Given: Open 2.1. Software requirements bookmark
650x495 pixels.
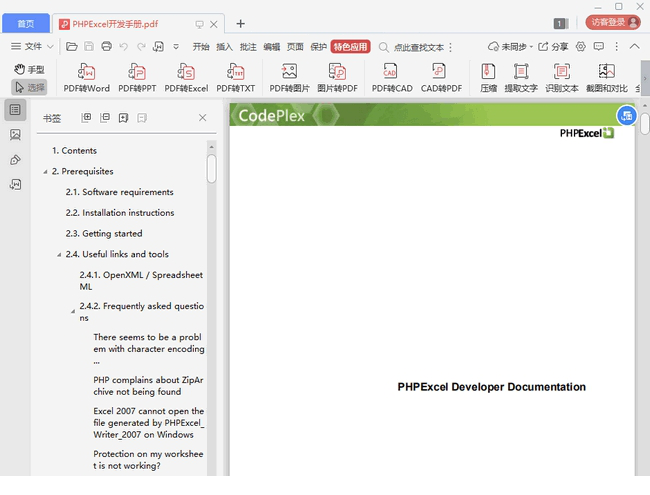Looking at the screenshot, I should 119,192.
